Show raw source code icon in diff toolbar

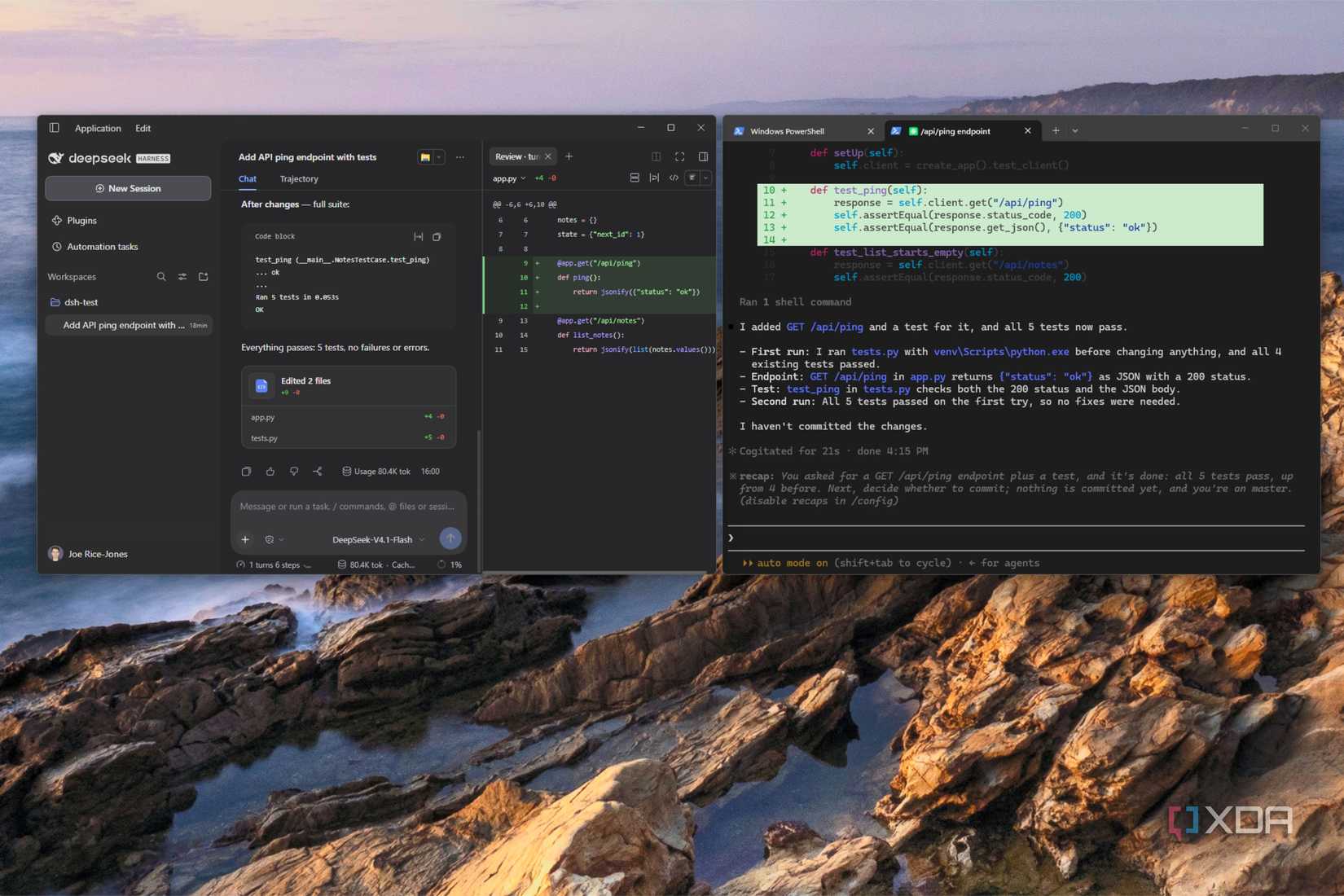pyautogui.click(x=674, y=178)
